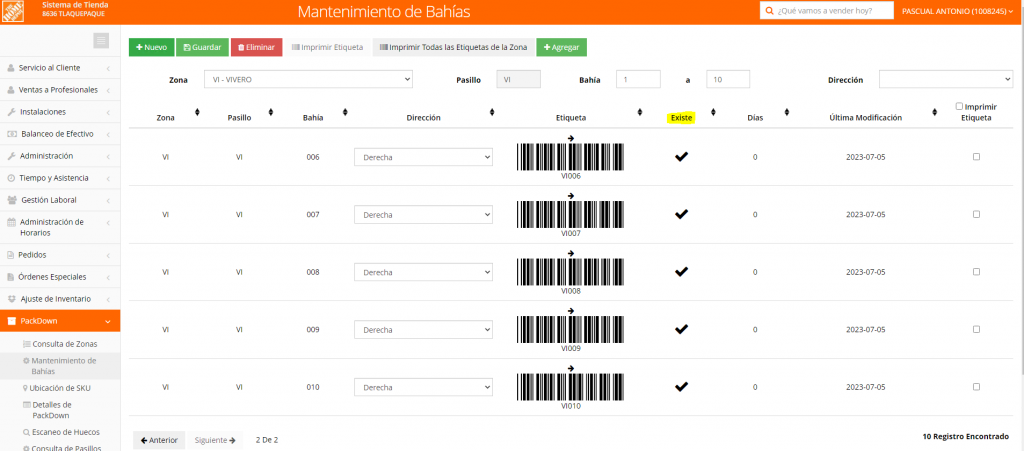Check print label box for bay 007

pyautogui.click(x=976, y=214)
